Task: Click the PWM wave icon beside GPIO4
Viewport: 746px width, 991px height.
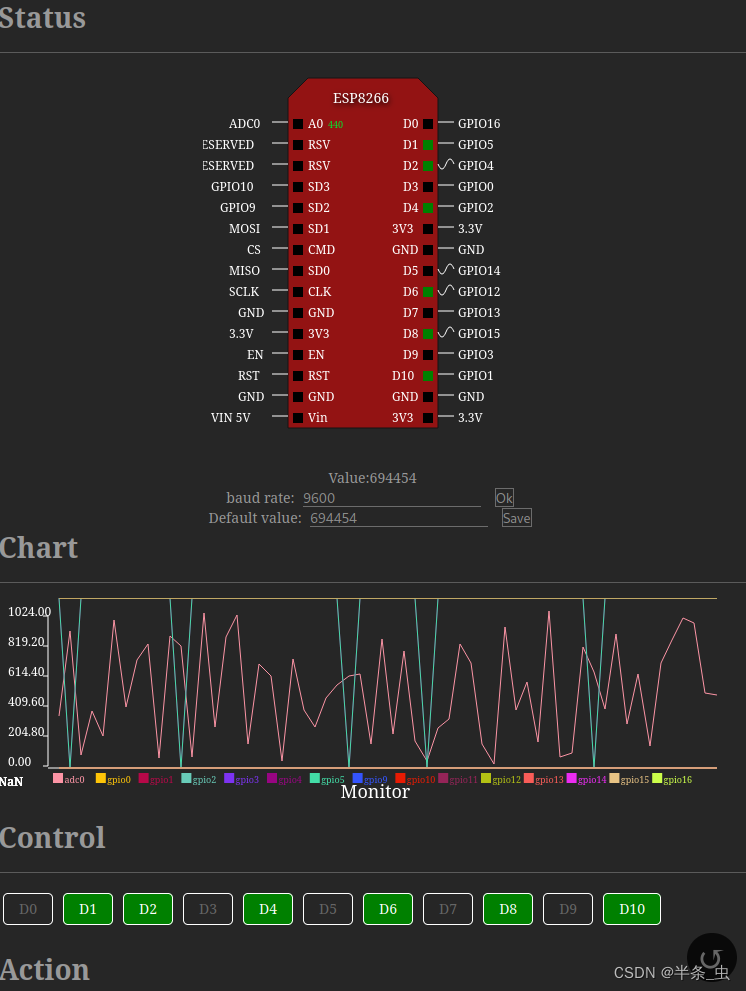Action: pyautogui.click(x=446, y=164)
